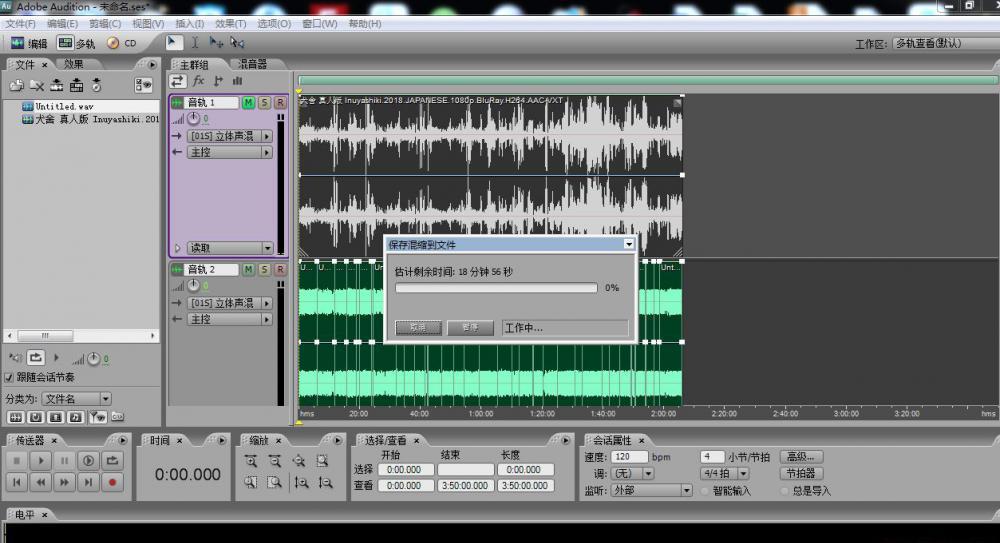The height and width of the screenshot is (543, 1000).
Task: Zoom out full both axes
Action: 298,461
